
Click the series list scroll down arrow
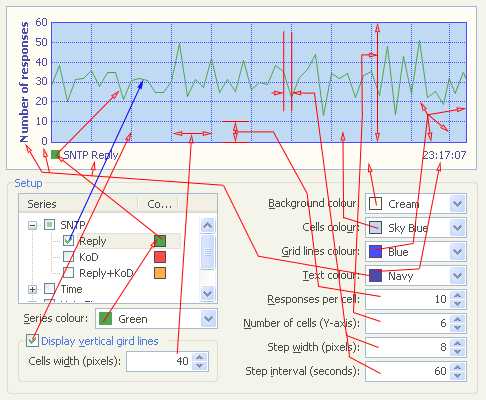click(208, 293)
